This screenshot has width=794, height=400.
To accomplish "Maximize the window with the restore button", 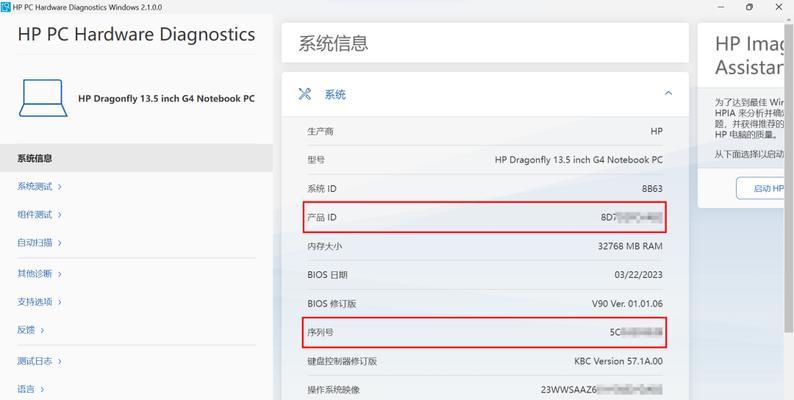I will tap(749, 7).
